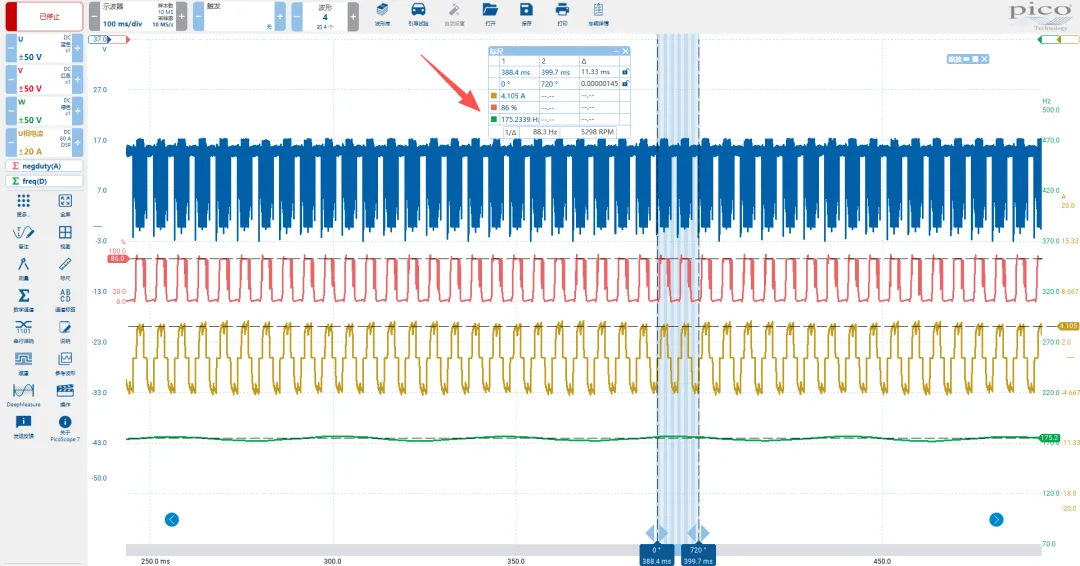1080x566 pixels.
Task: Click the guided test car icon
Action: click(x=417, y=13)
